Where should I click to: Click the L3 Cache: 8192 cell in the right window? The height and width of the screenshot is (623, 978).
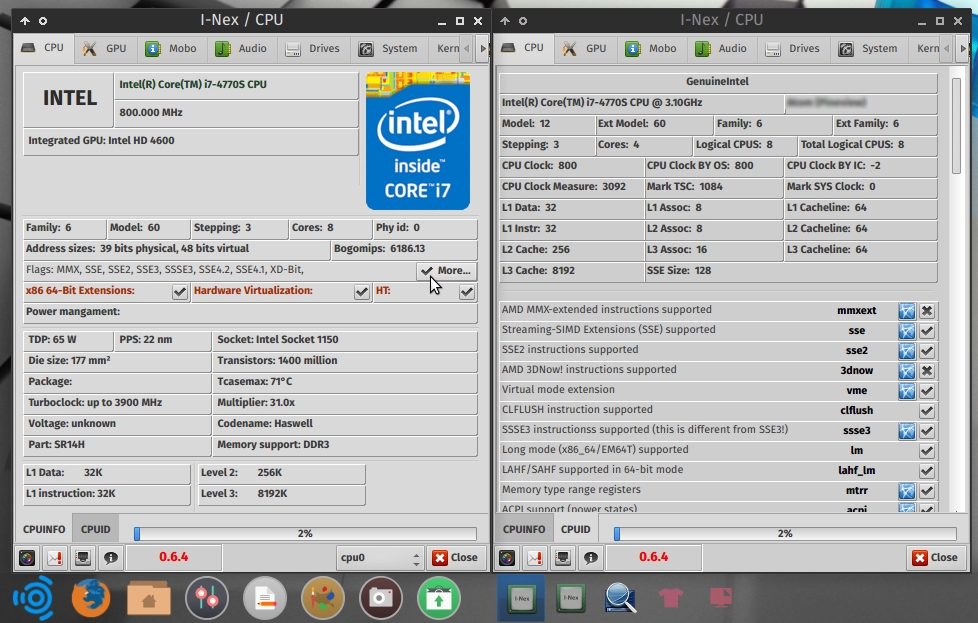click(x=571, y=271)
